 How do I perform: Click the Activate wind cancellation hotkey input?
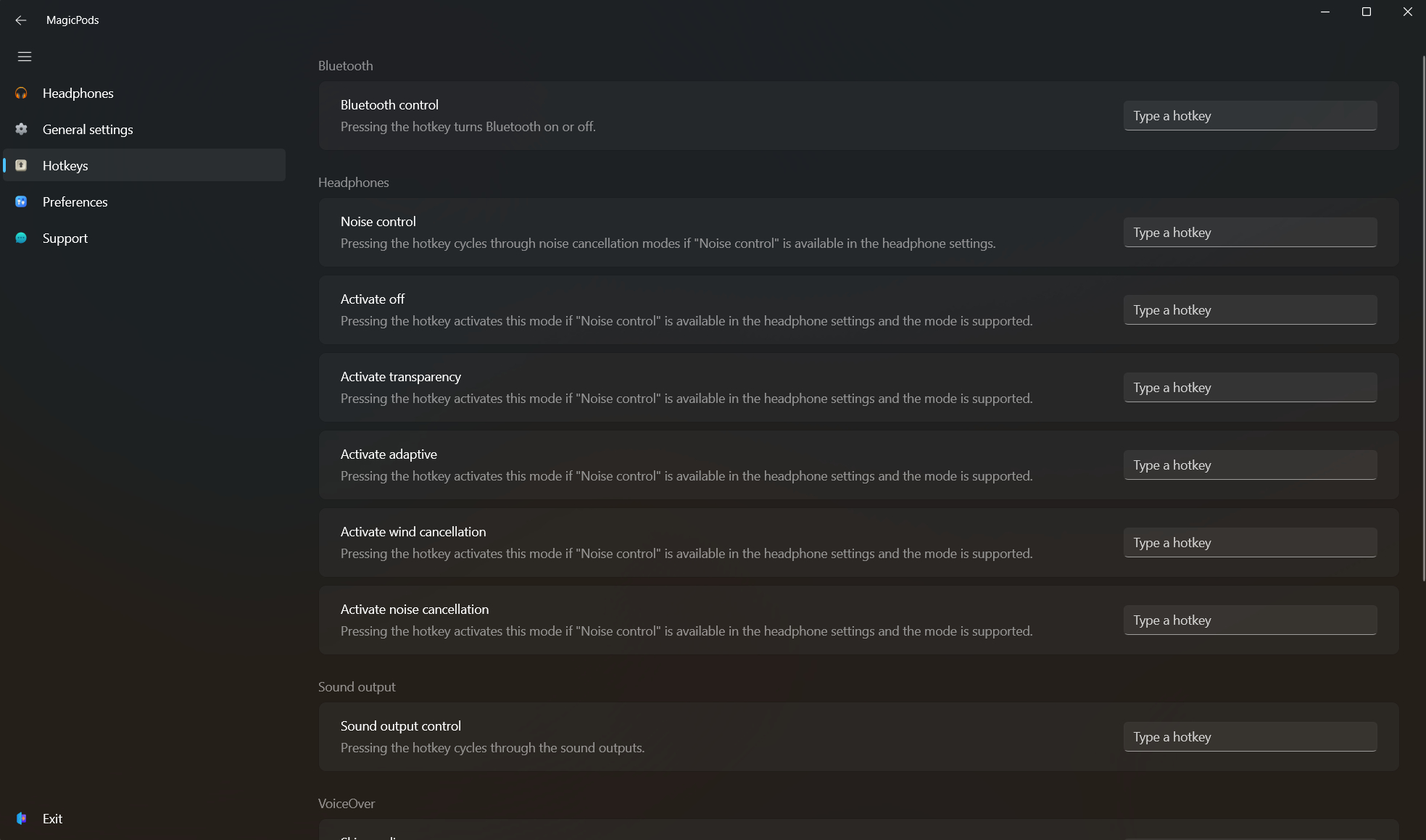[x=1248, y=542]
